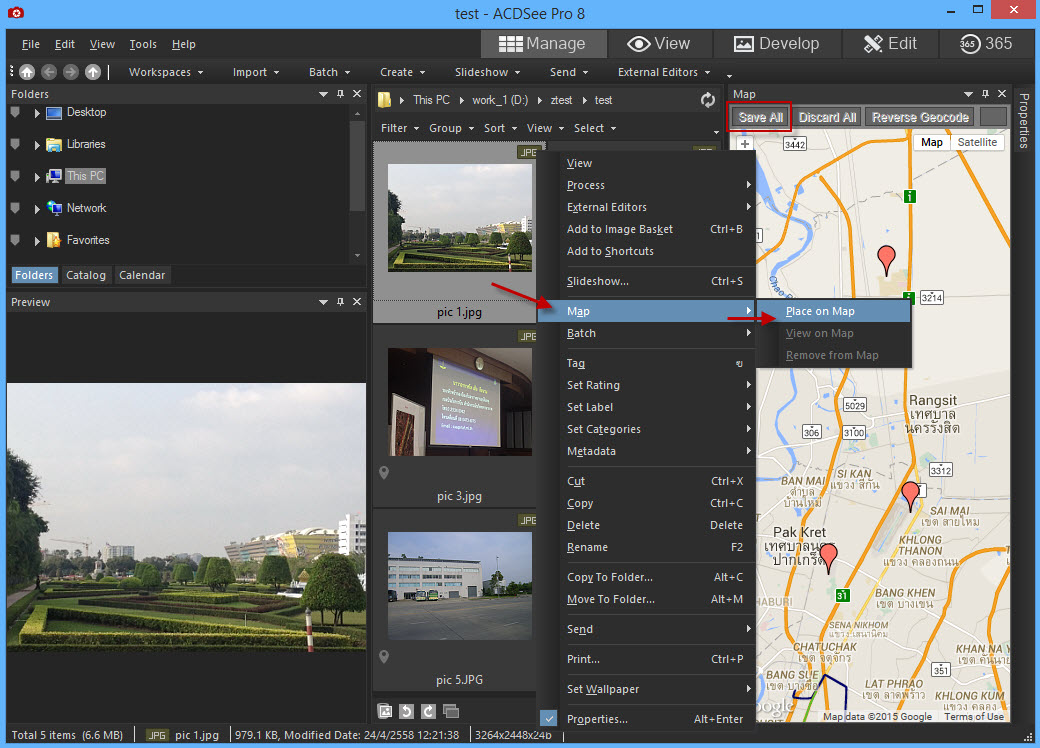
Task: Expand the Favorites tree node
Action: (37, 241)
